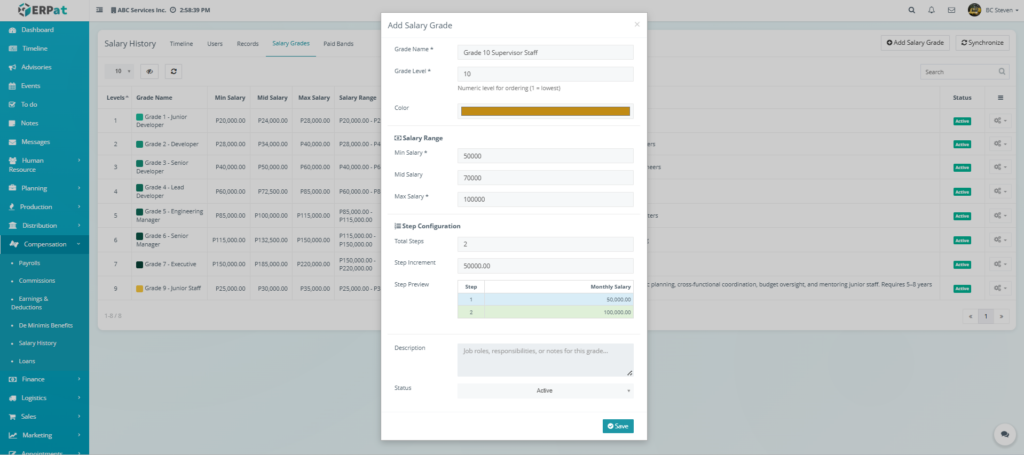Click the Grade Name input field
1024x455 pixels.
[545, 52]
